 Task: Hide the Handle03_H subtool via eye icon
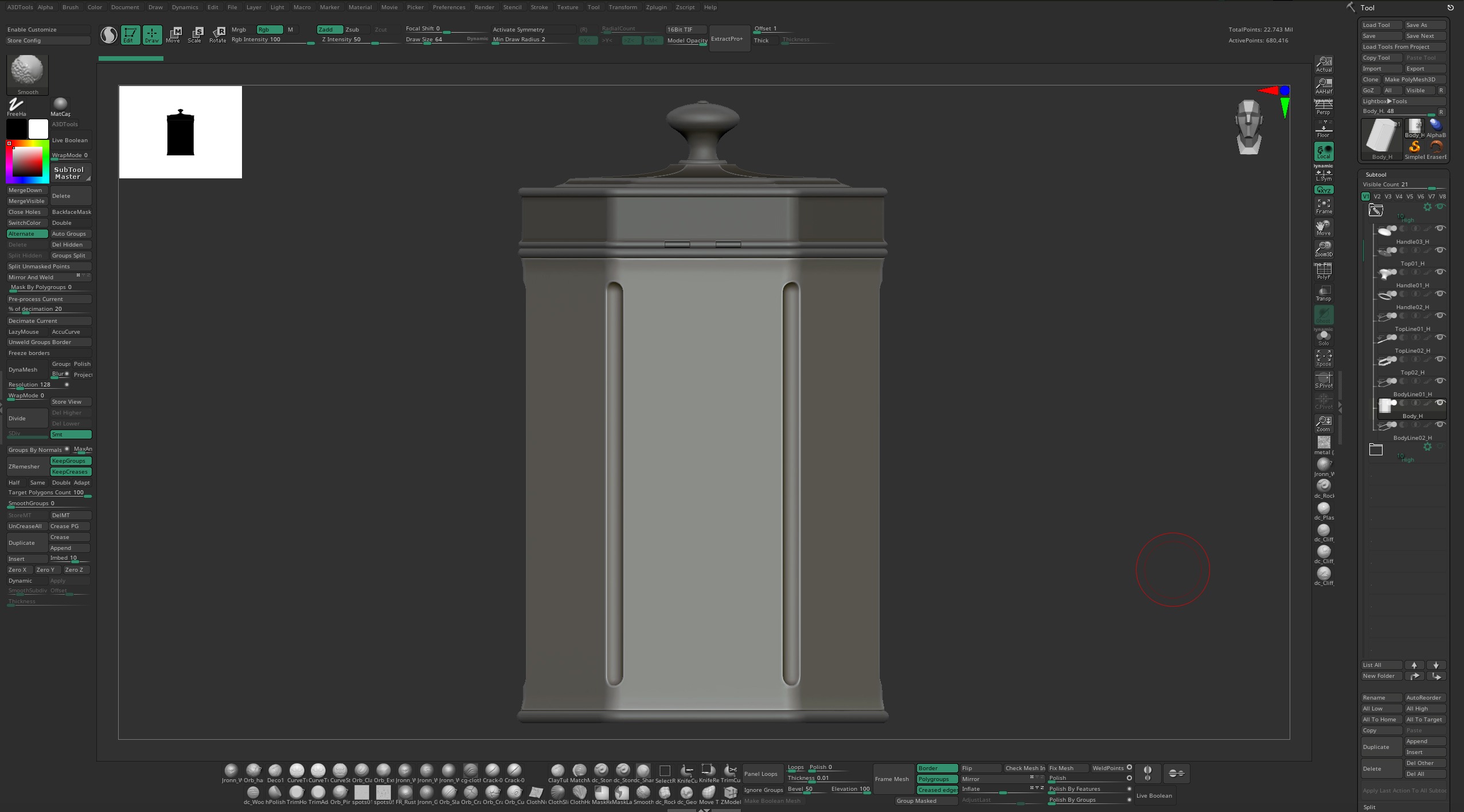pos(1440,228)
